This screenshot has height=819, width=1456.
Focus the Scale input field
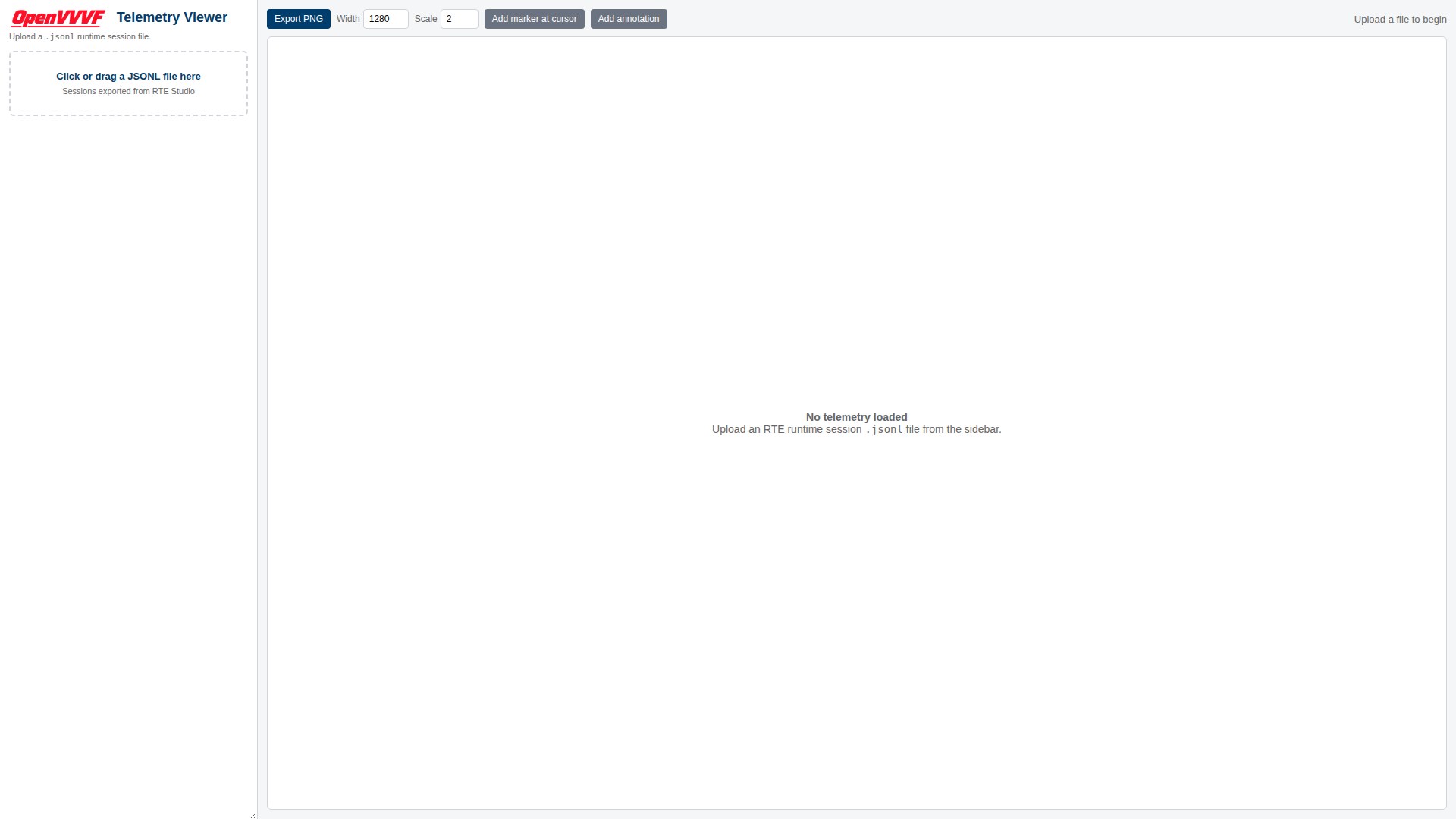coord(459,19)
